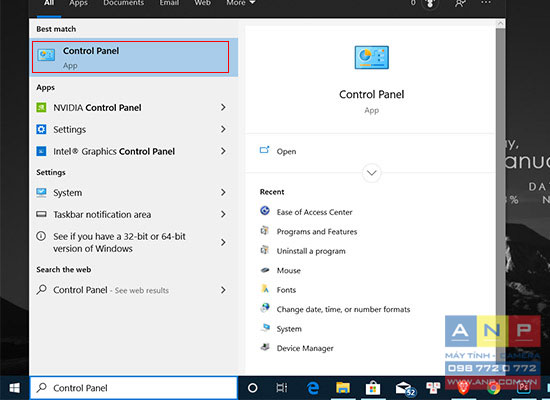Open Uninstall a program recent item
Image resolution: width=550 pixels, height=400 pixels.
pyautogui.click(x=311, y=251)
